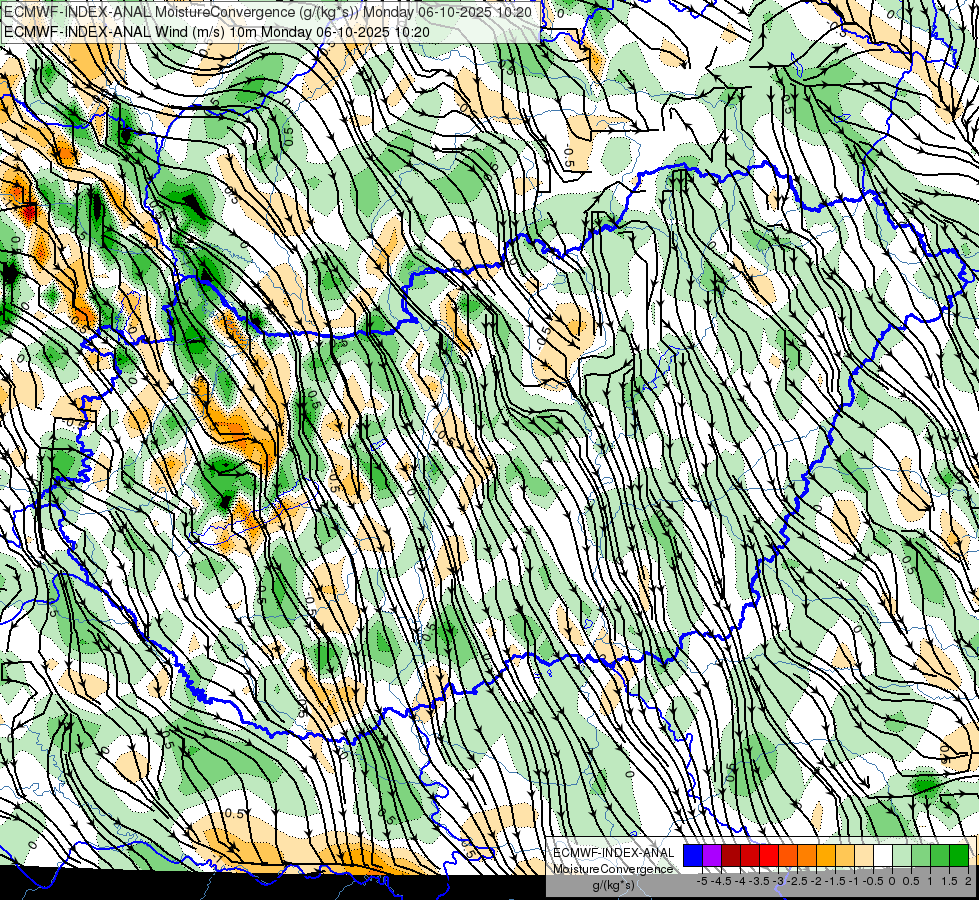Pick the pale peach swatch between -1 and -0.5
The image size is (979, 900).
[x=864, y=856]
